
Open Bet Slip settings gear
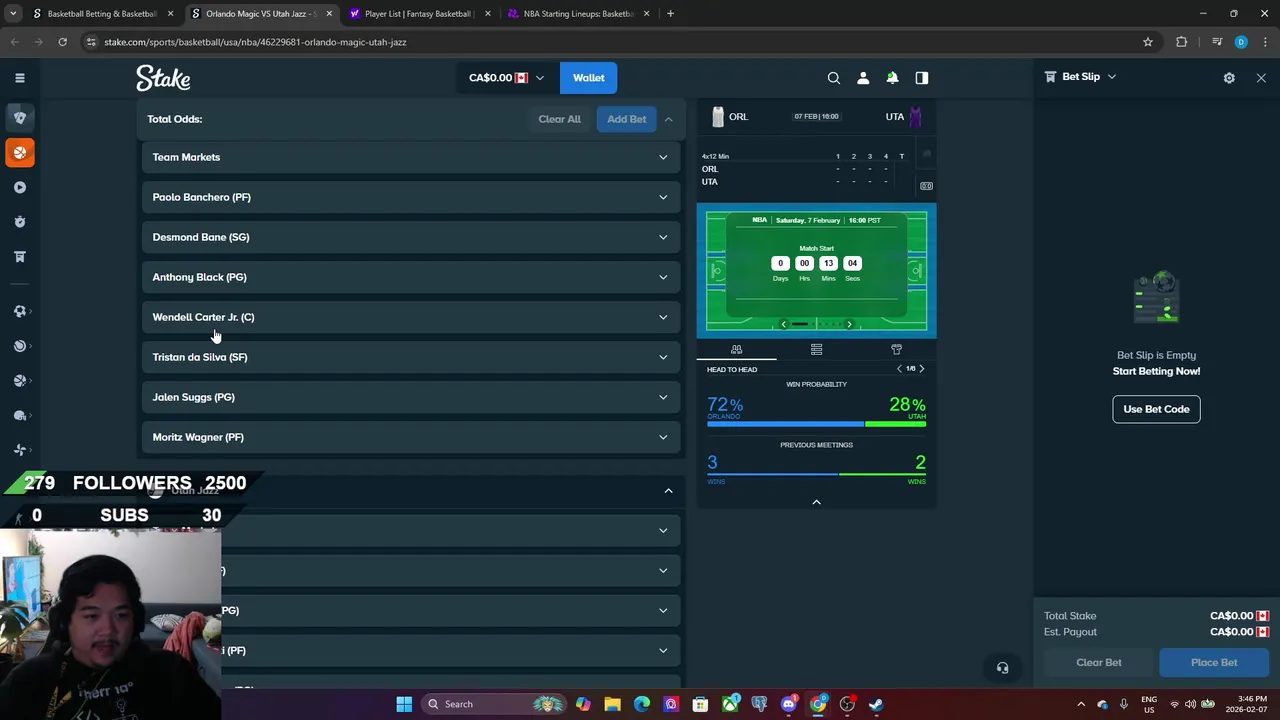[x=1229, y=78]
